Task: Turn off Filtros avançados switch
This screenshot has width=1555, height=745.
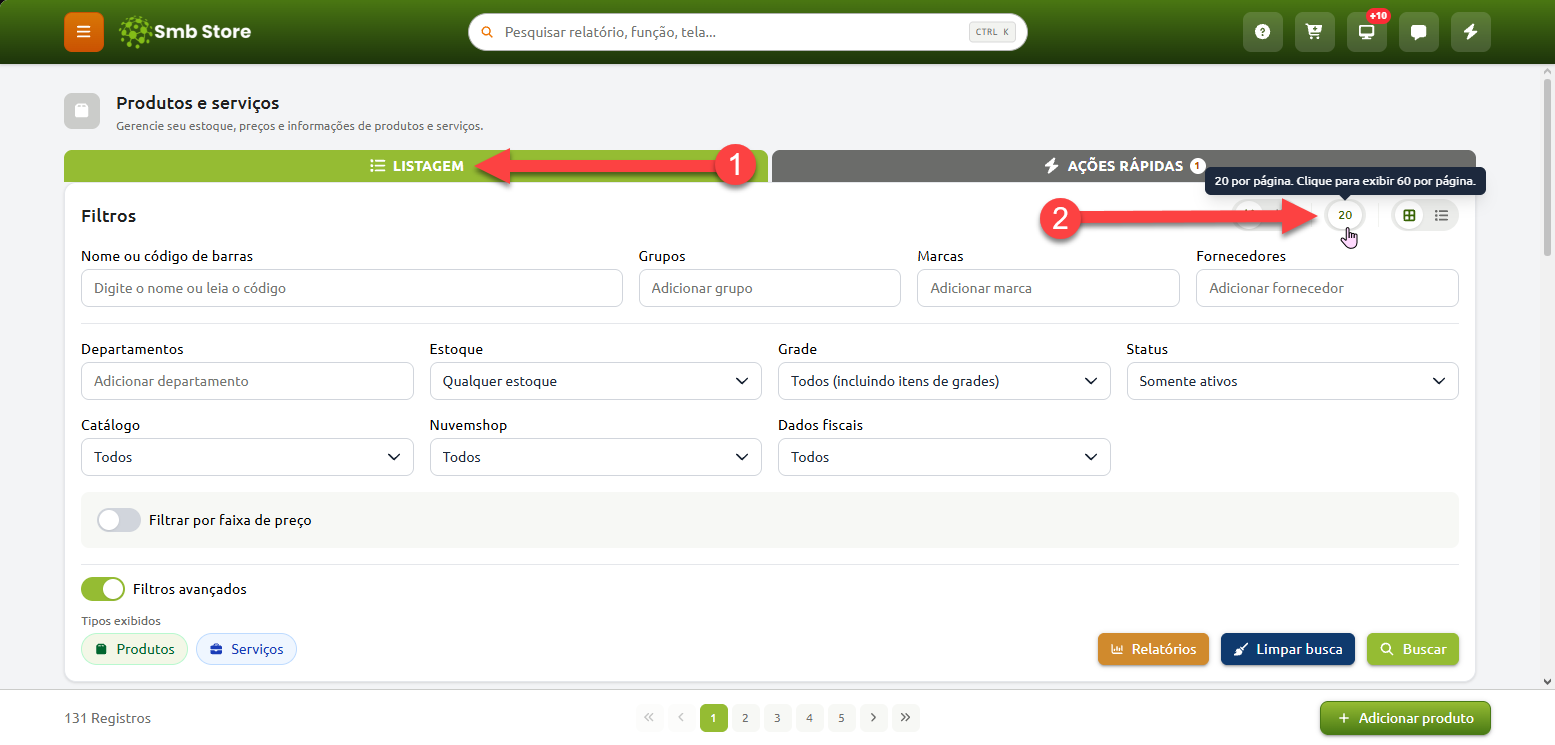Action: coord(103,589)
